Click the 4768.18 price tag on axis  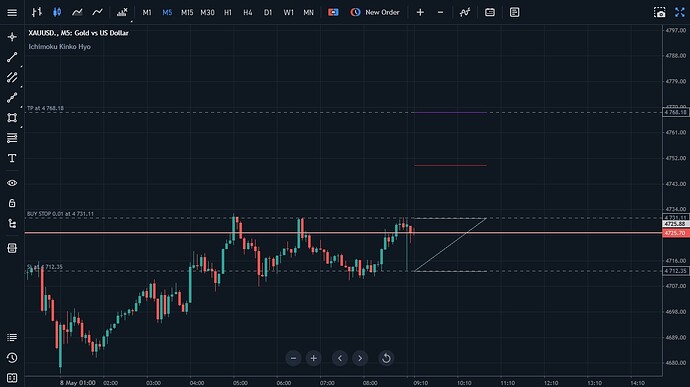pyautogui.click(x=675, y=112)
